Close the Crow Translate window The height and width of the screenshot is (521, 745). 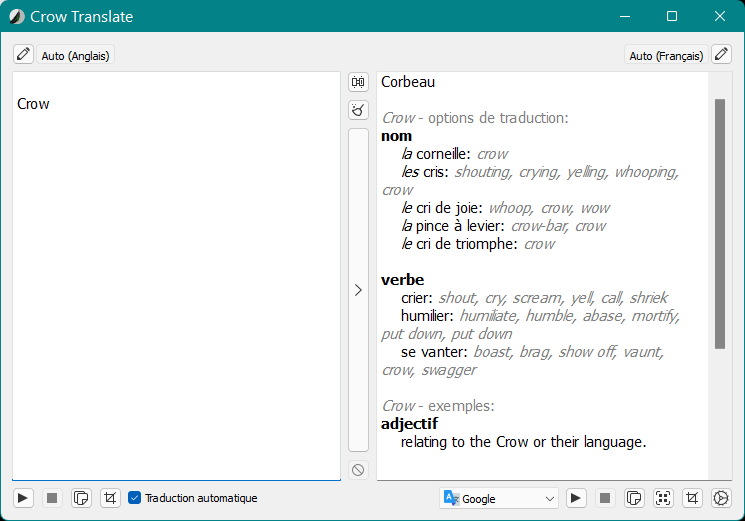tap(719, 17)
